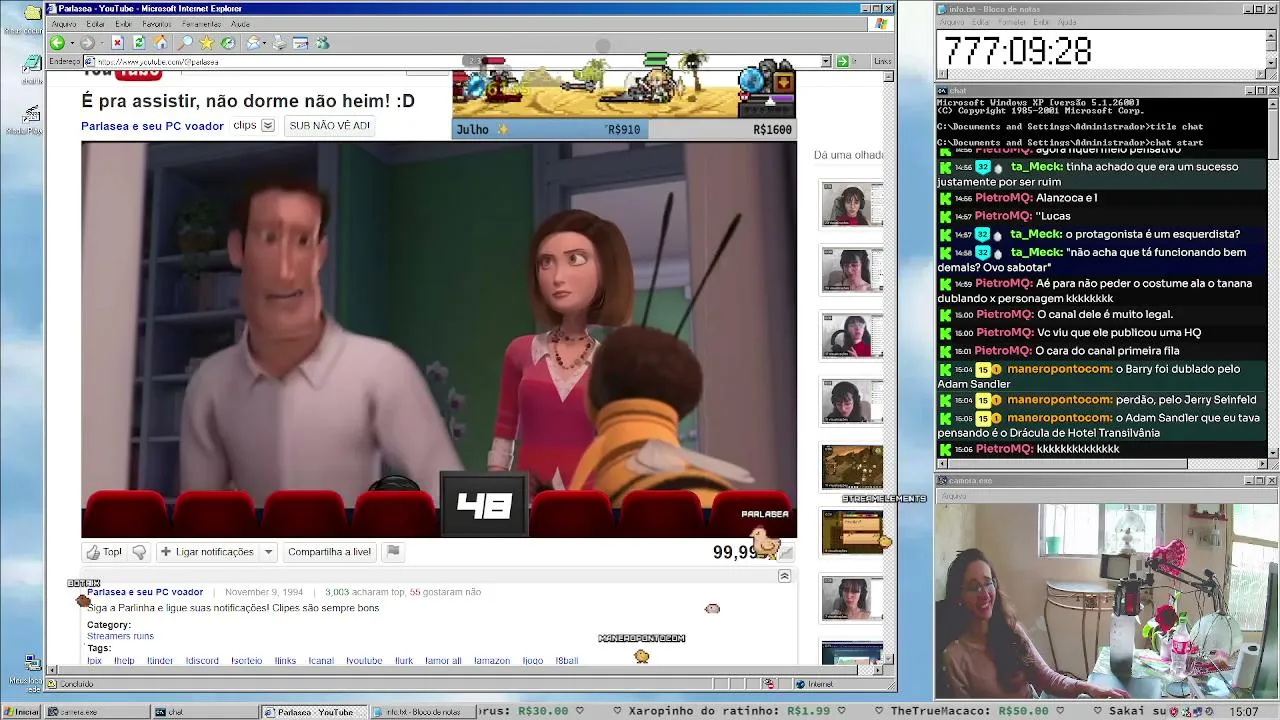Open the Exibir menu in Internet Explorer
The image size is (1280, 720).
coord(123,24)
